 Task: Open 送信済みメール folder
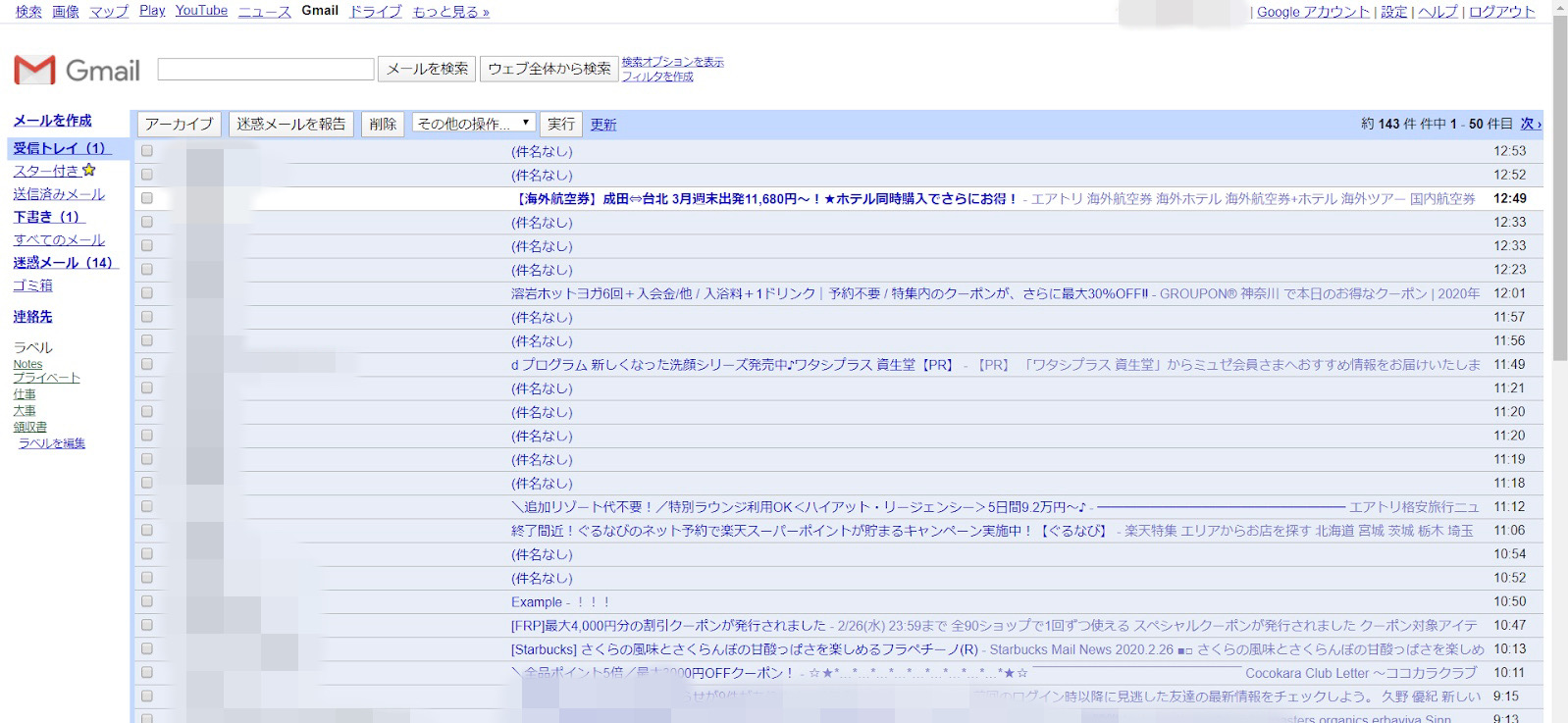pyautogui.click(x=59, y=194)
